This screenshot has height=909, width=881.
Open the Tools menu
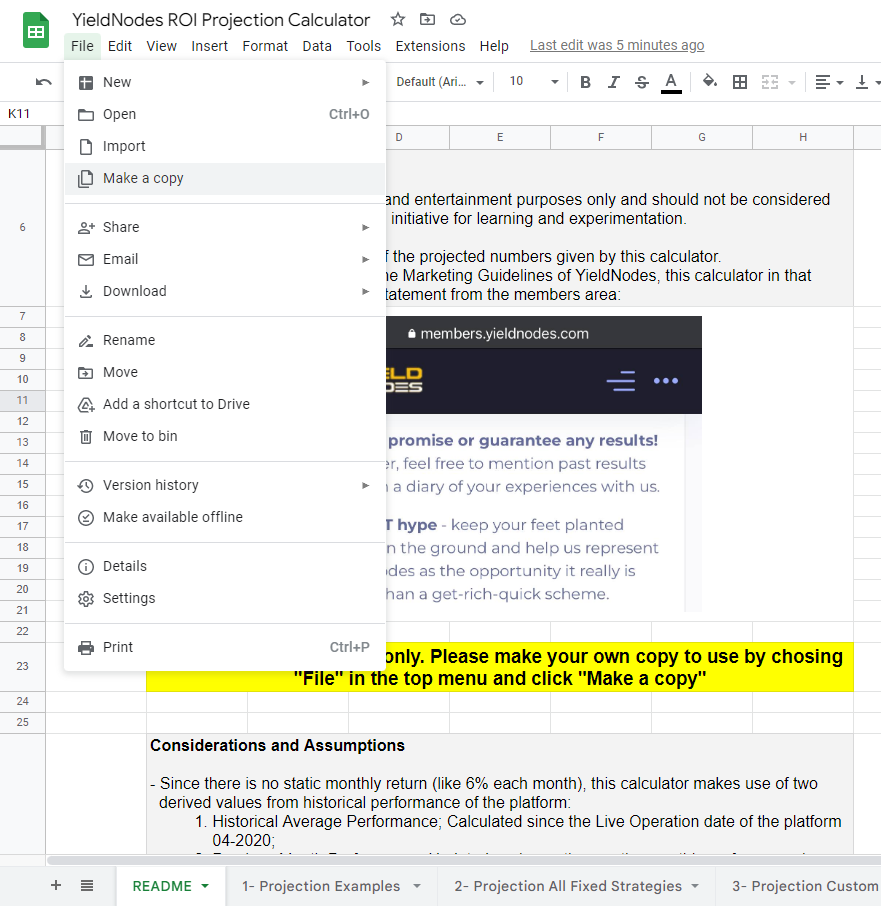point(363,46)
